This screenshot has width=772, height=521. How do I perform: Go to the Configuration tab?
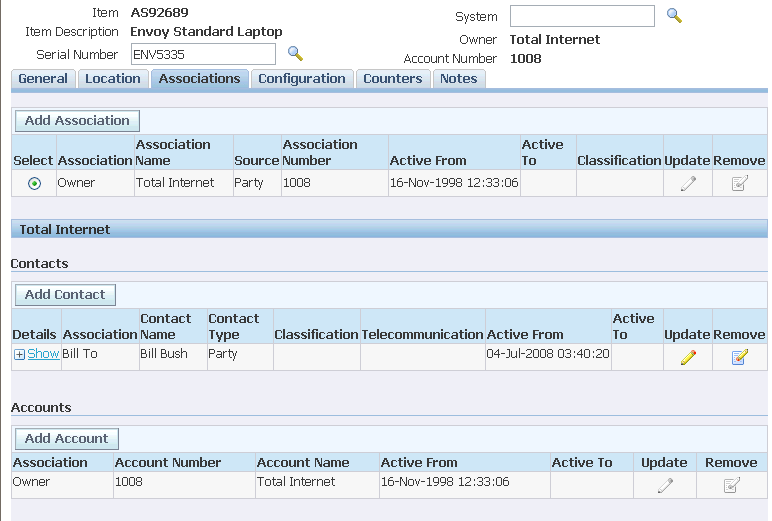302,79
